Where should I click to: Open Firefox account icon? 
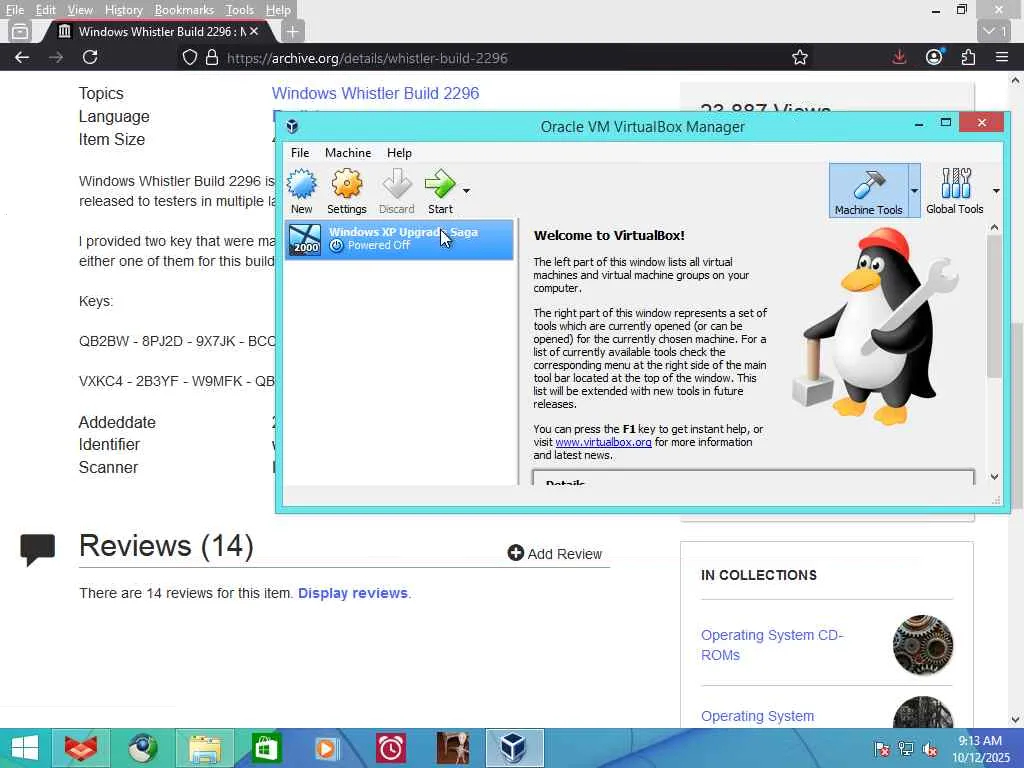tap(935, 57)
